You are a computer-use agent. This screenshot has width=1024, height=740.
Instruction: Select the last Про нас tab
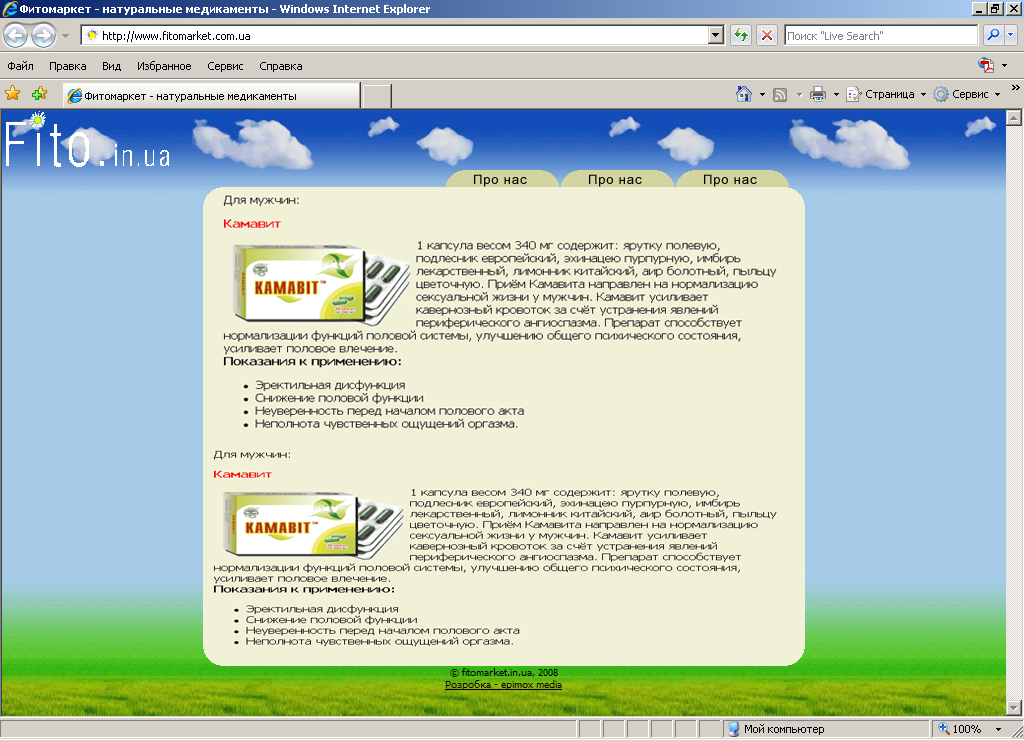(731, 180)
